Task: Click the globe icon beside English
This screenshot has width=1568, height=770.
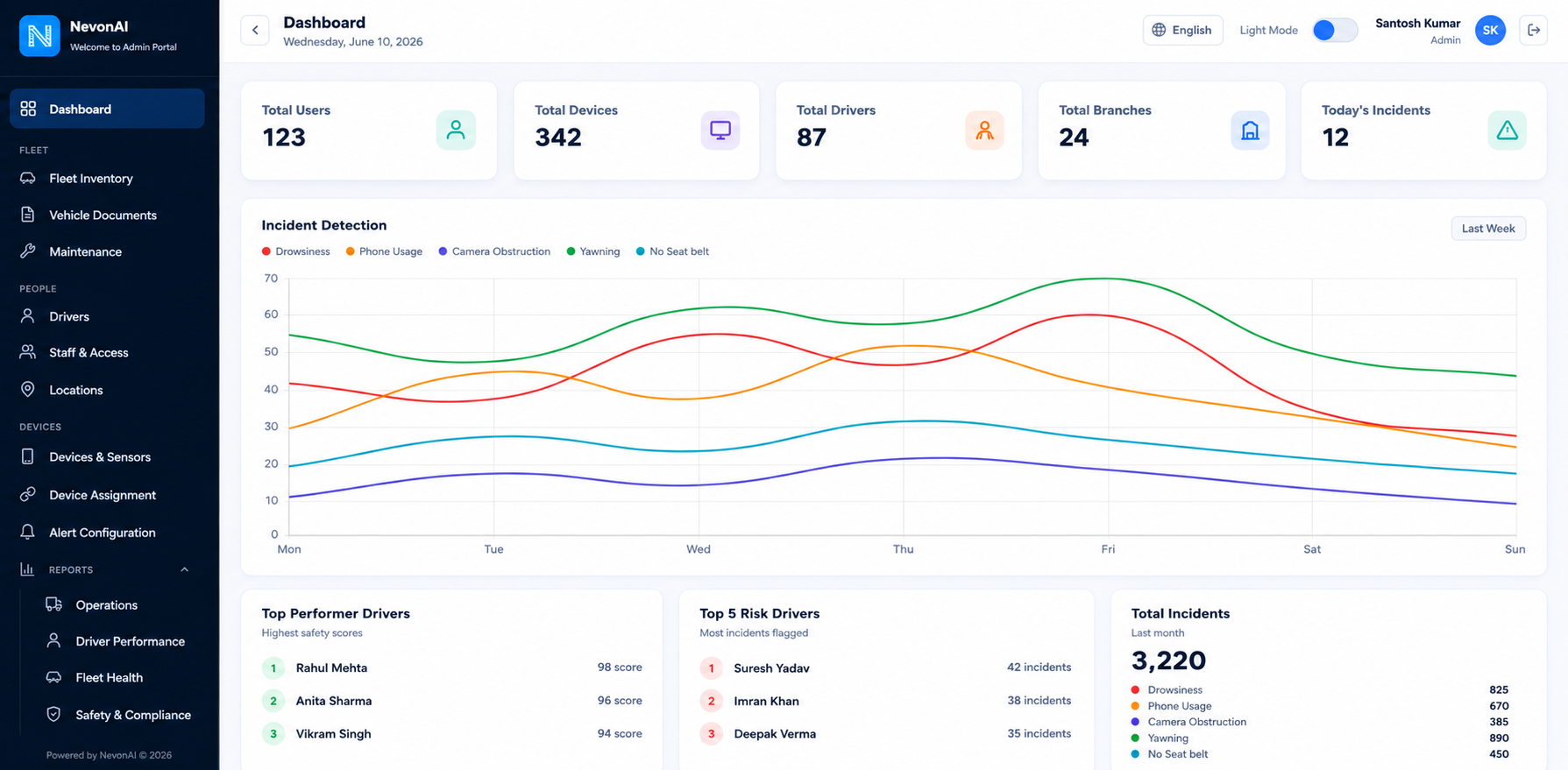Action: click(1159, 30)
